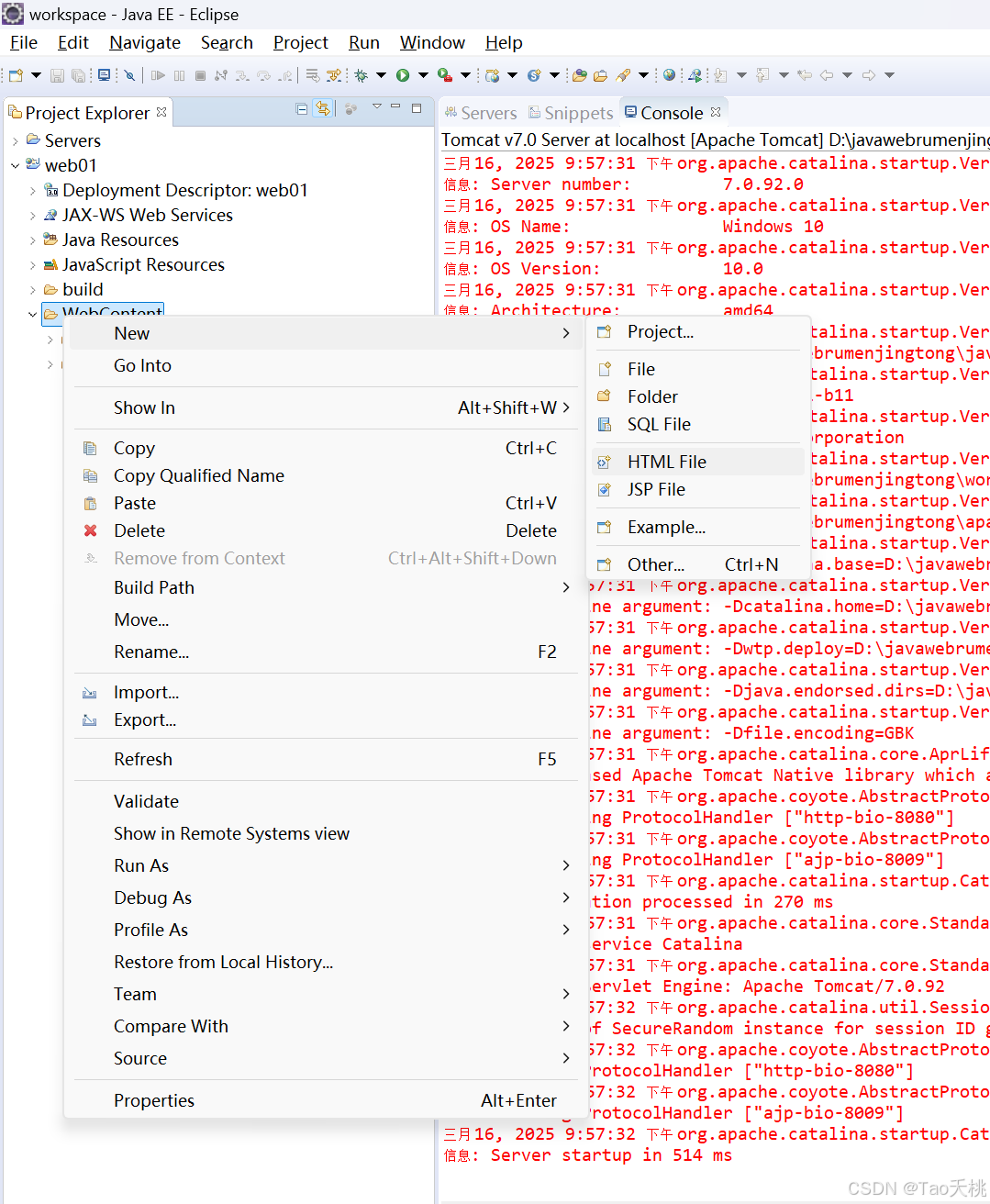Click the green bug Debug icon
The height and width of the screenshot is (1204, 990).
(361, 75)
